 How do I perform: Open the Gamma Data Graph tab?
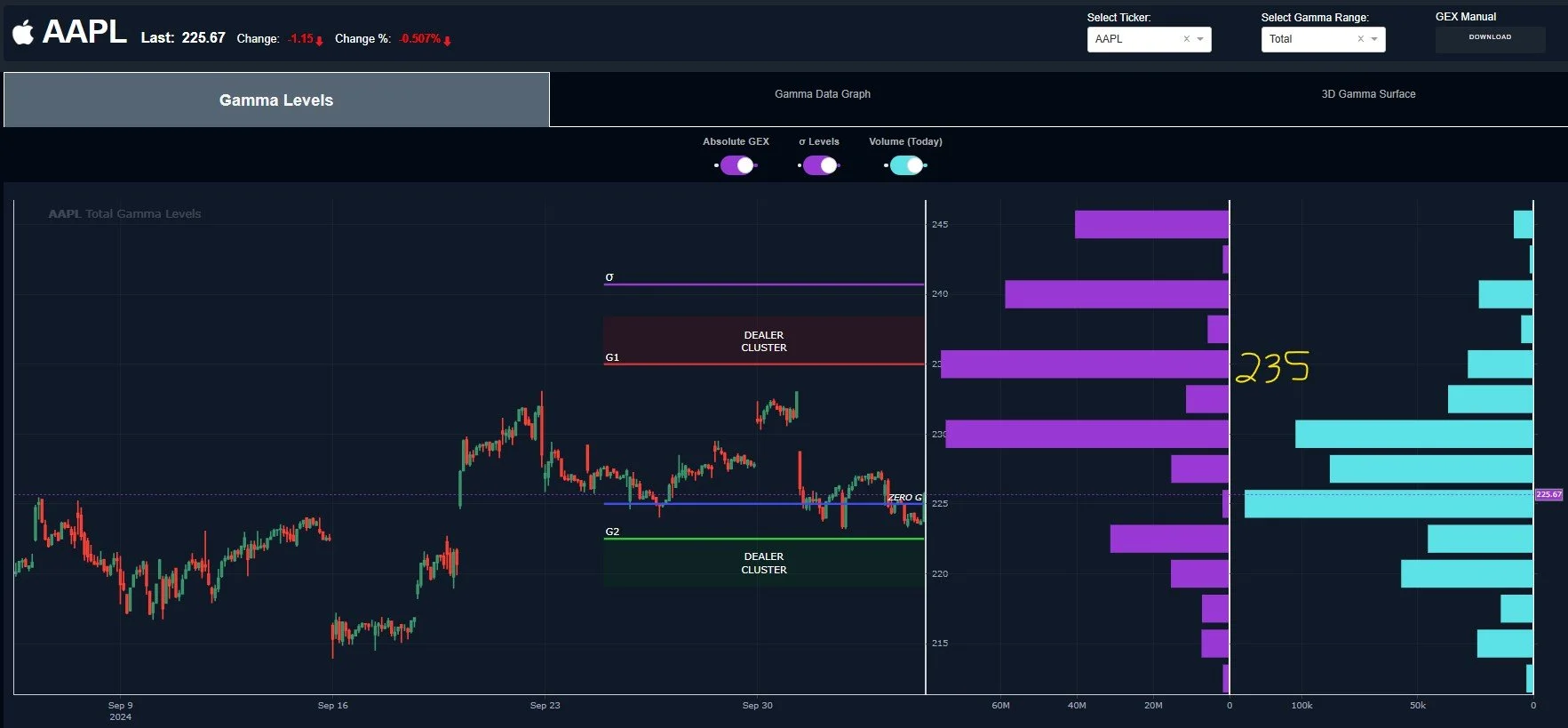[823, 94]
